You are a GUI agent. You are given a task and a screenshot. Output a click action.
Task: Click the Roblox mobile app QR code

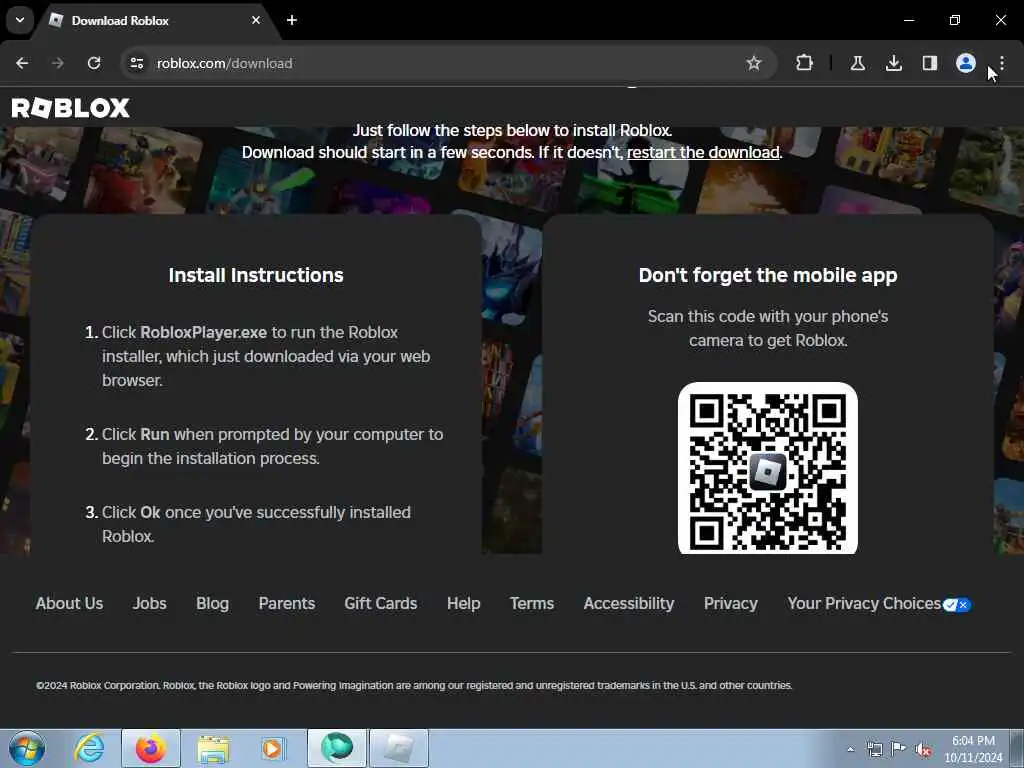click(767, 469)
